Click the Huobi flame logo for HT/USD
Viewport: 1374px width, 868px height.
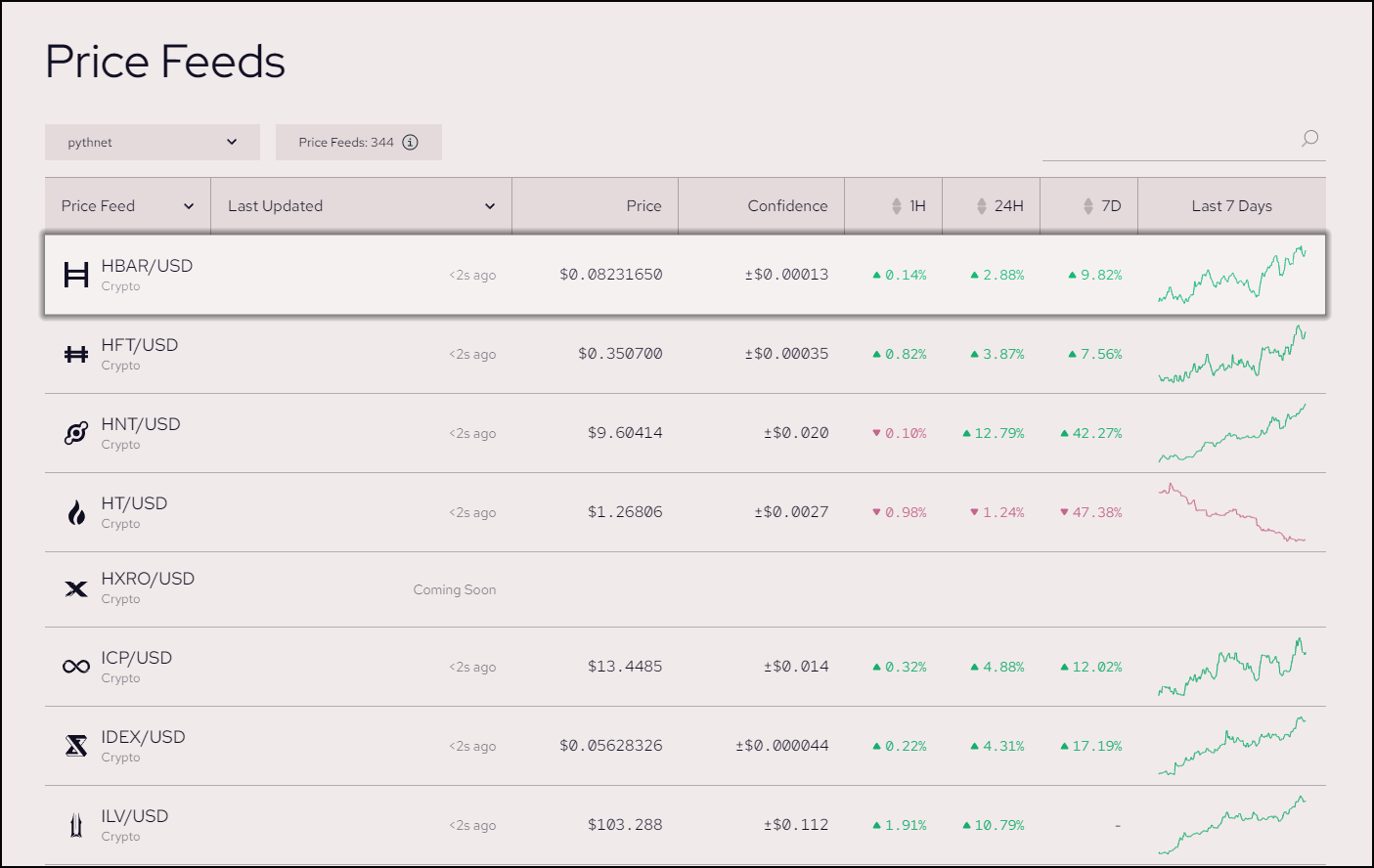coord(75,511)
